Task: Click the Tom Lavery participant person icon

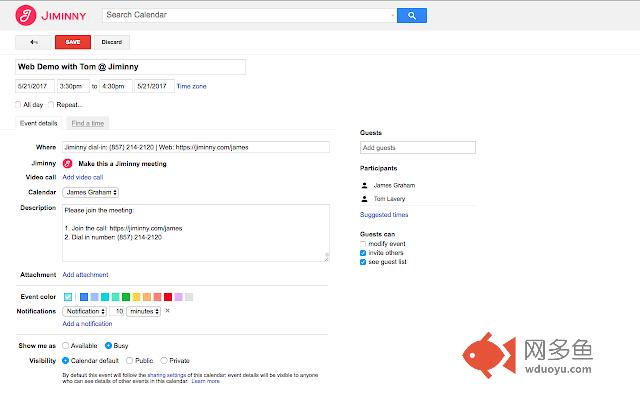Action: click(364, 199)
